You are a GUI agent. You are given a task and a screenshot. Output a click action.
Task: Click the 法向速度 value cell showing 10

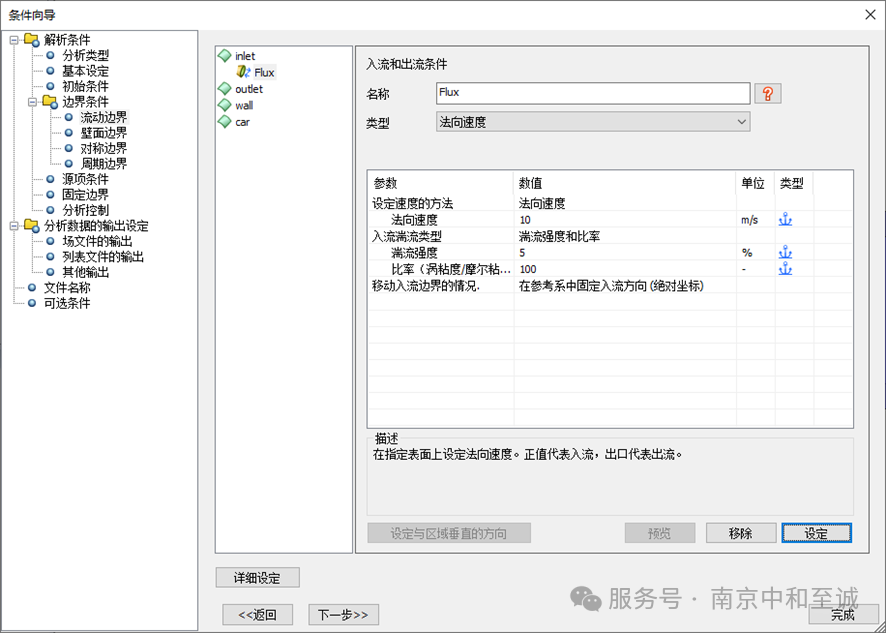624,220
